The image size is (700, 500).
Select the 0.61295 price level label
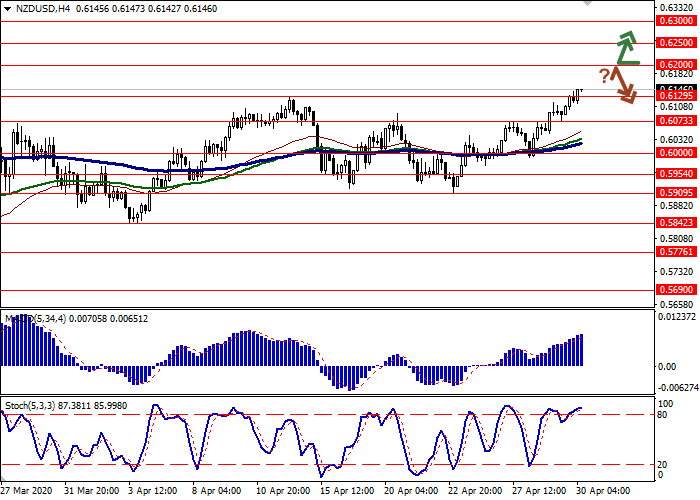point(676,97)
